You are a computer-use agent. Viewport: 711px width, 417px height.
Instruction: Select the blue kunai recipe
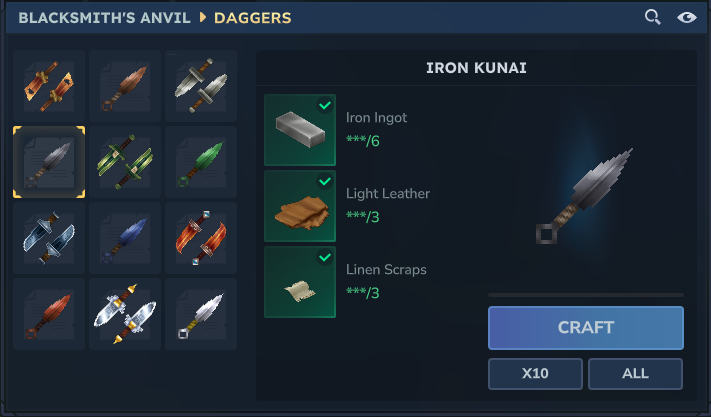click(x=125, y=238)
